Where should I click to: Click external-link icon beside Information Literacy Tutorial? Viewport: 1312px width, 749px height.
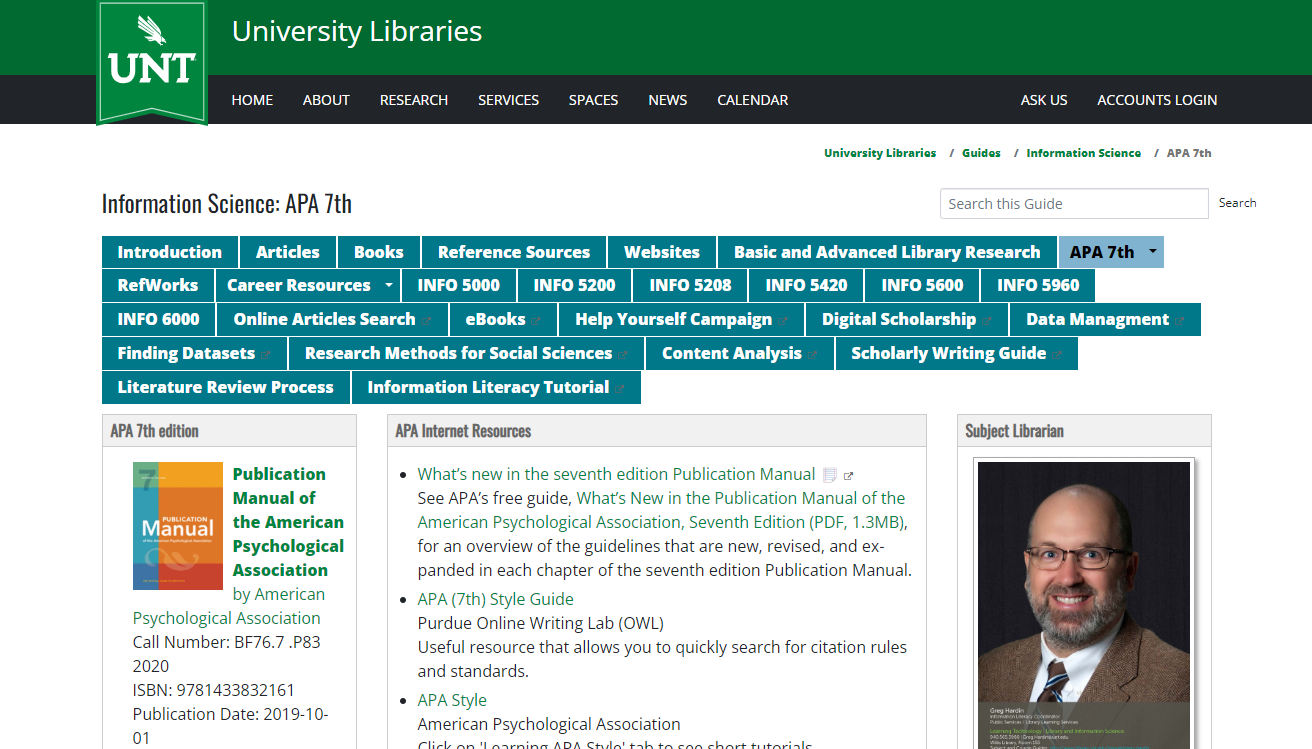click(620, 389)
